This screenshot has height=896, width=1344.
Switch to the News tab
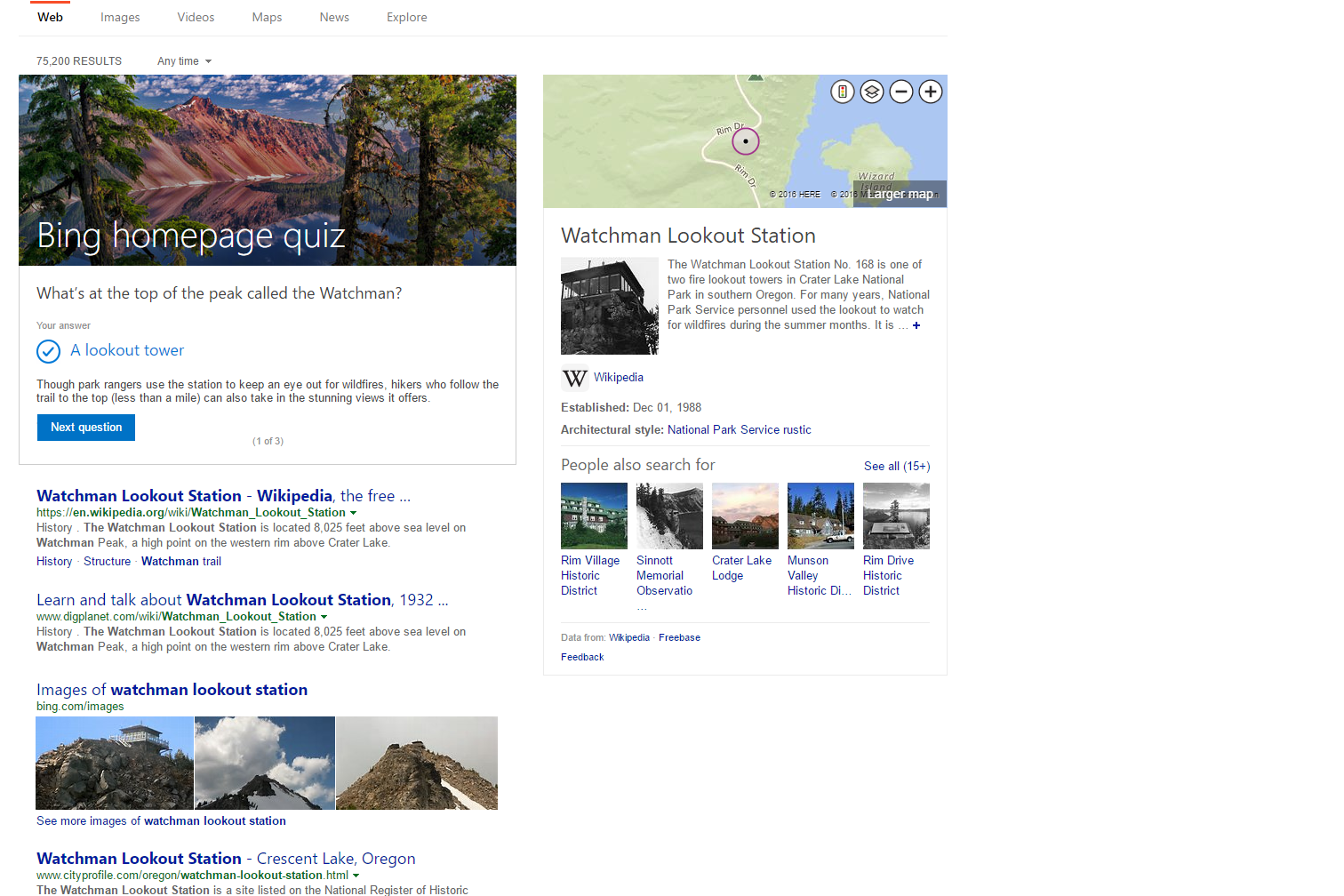pyautogui.click(x=334, y=17)
